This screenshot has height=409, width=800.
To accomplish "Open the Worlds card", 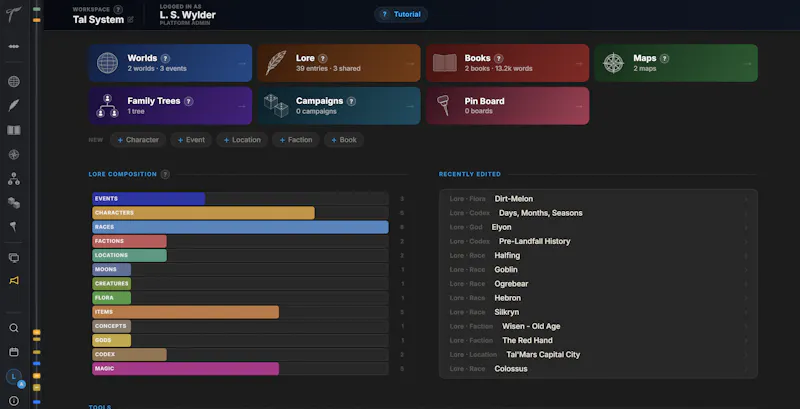I will coord(170,63).
